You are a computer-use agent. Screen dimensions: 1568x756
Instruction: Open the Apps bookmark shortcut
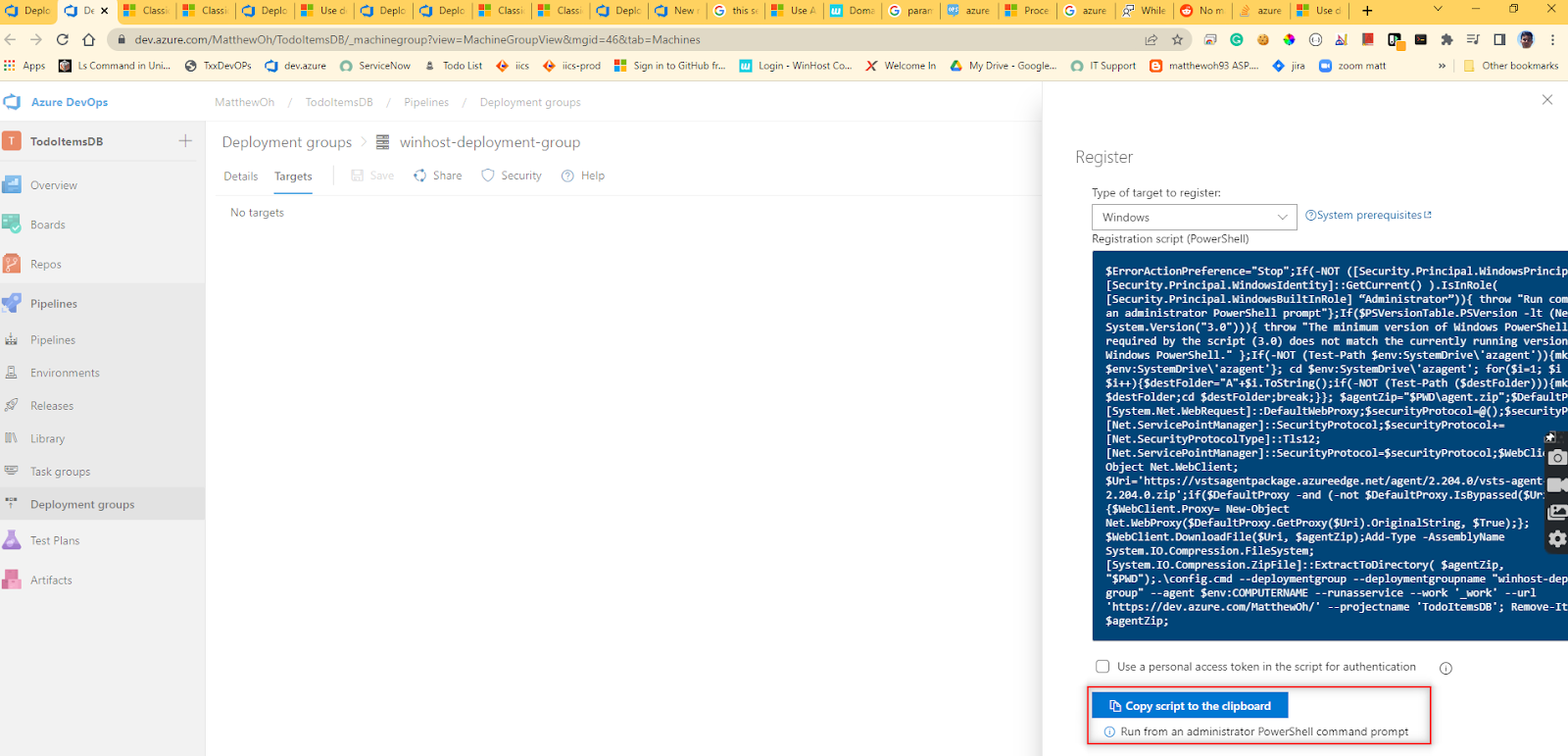coord(24,66)
